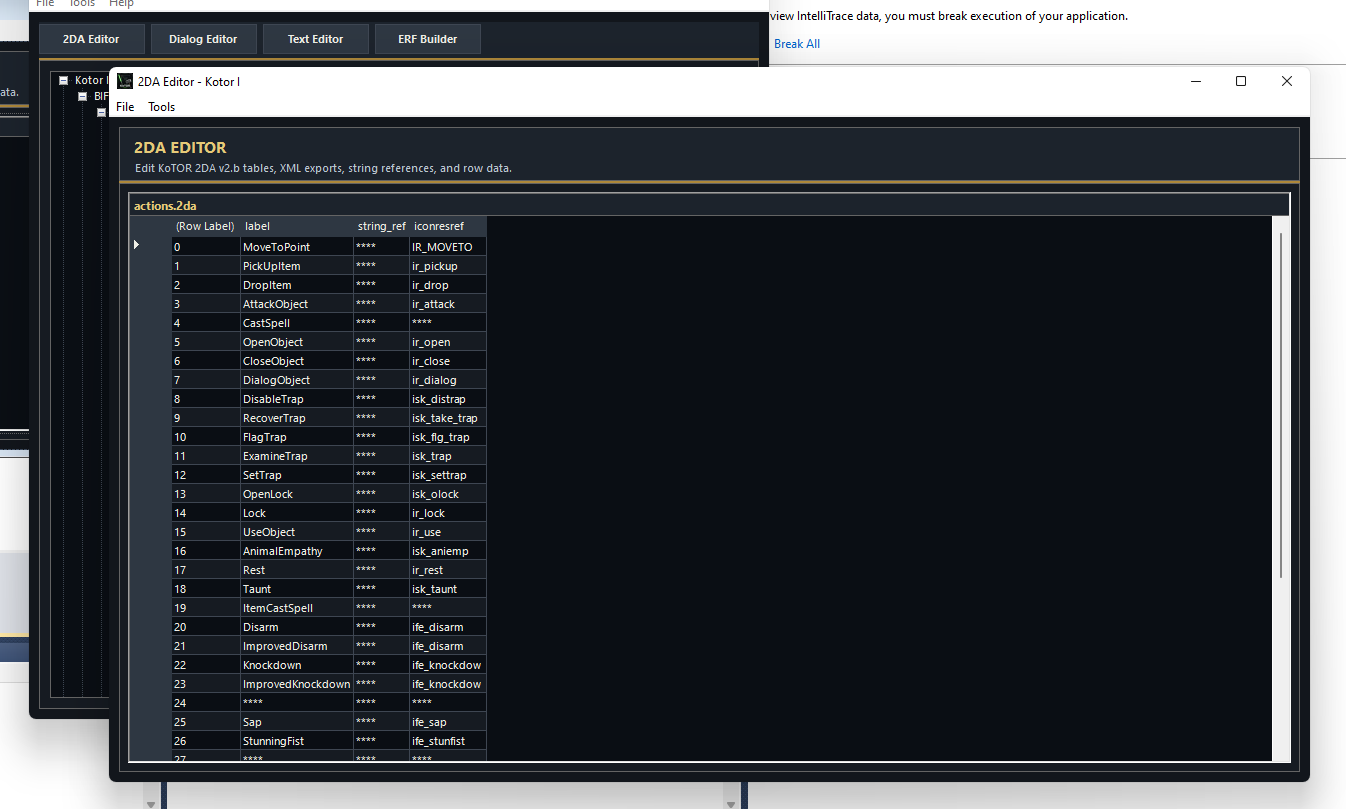
Task: Minimize the 2DA Editor window
Action: tap(1194, 81)
